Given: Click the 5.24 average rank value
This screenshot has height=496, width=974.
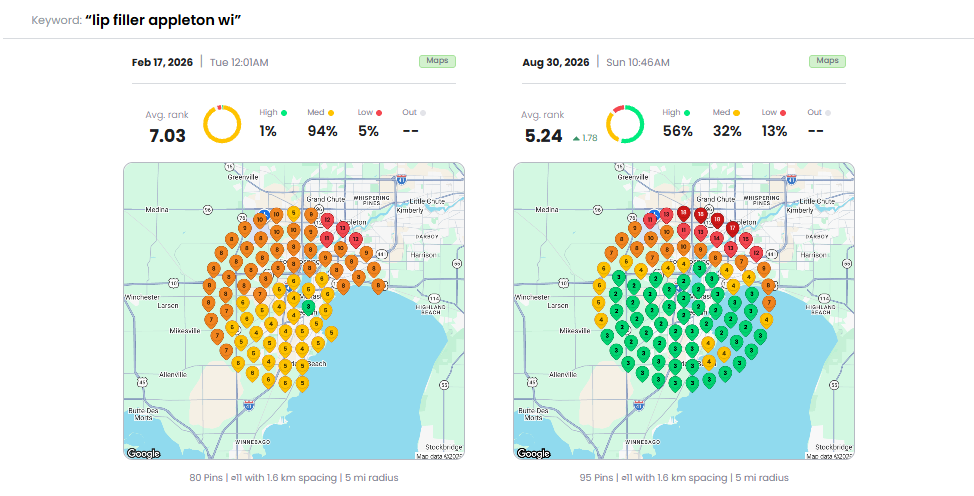Looking at the screenshot, I should [544, 135].
